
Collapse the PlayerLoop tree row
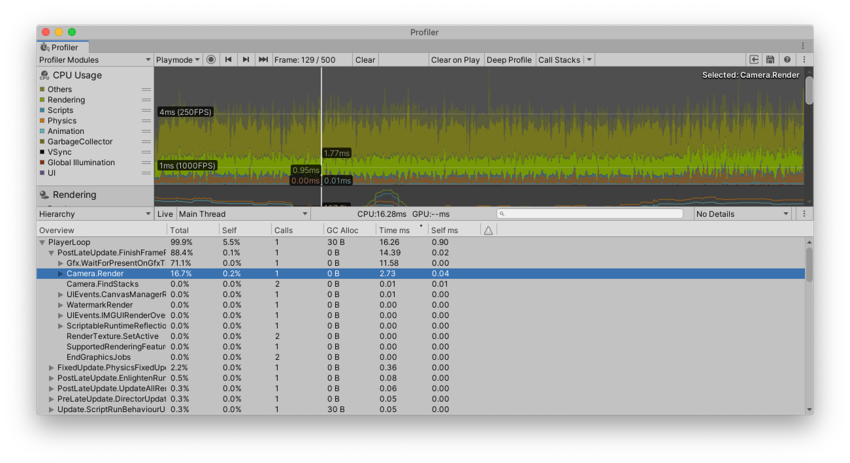[42, 242]
